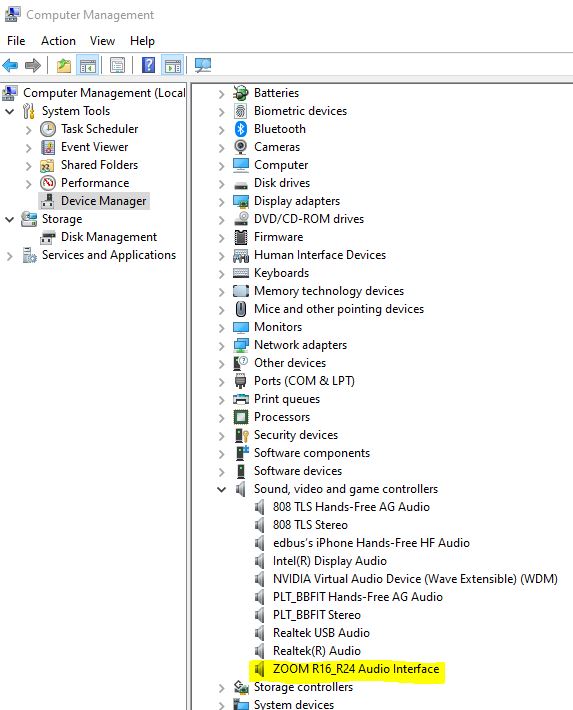Image resolution: width=573 pixels, height=710 pixels.
Task: Collapse the Sound, video and game controllers node
Action: (x=221, y=489)
